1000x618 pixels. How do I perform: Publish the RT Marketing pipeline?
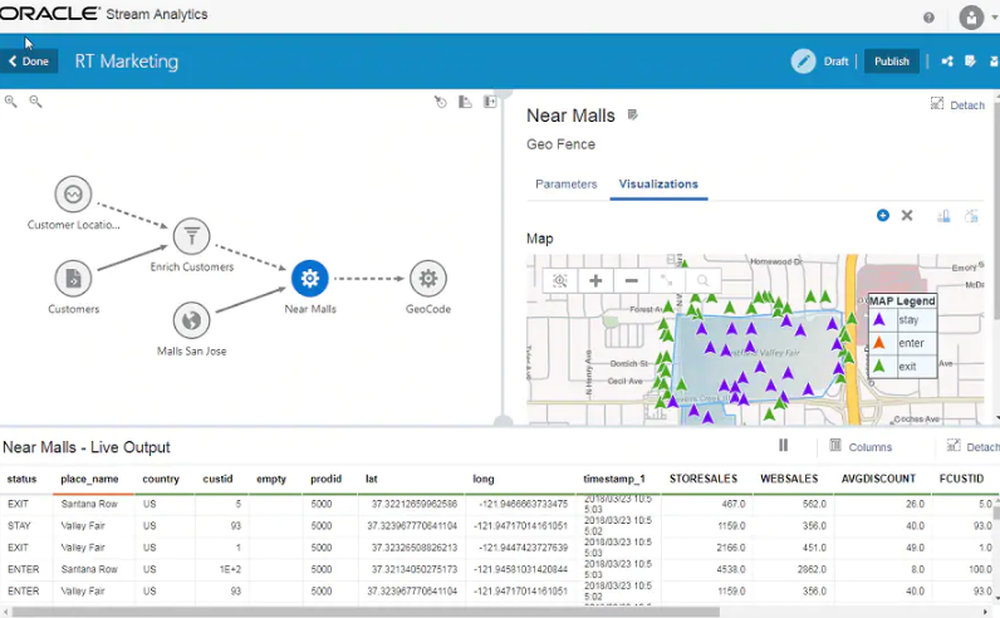point(892,61)
